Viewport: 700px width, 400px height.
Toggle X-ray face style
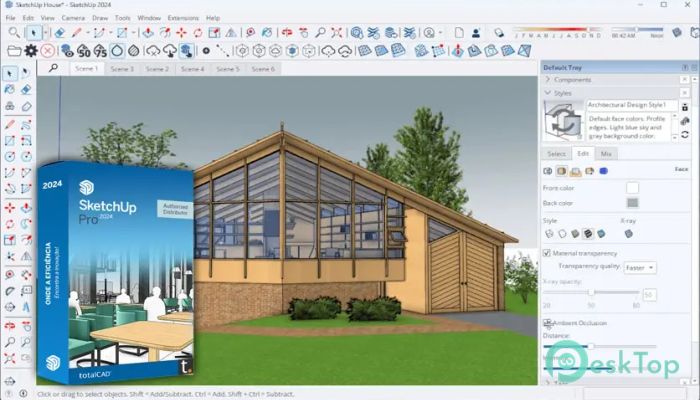(629, 233)
